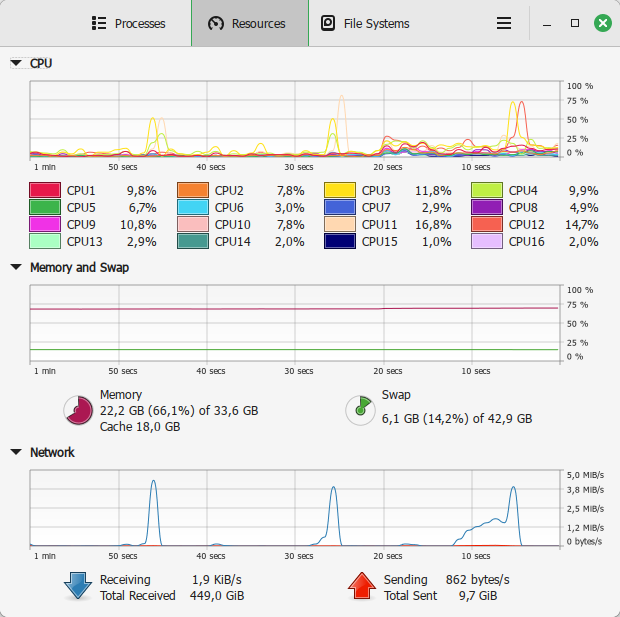Change the CPU1 color swatch

(x=45, y=190)
